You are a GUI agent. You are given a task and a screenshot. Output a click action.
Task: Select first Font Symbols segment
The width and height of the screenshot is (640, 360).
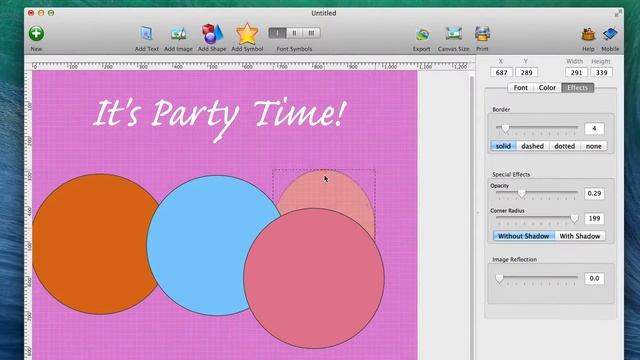(x=277, y=33)
